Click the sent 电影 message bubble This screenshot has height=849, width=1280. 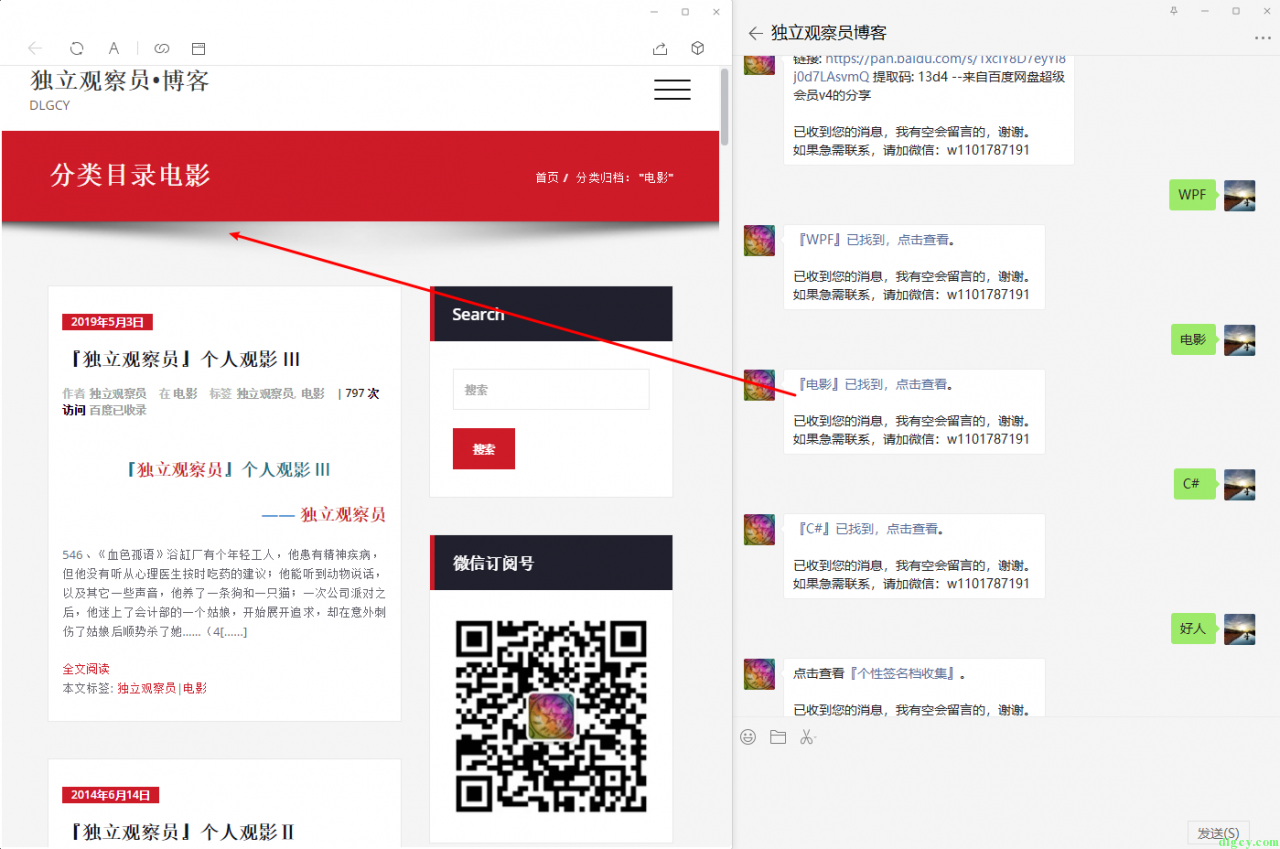pos(1193,340)
